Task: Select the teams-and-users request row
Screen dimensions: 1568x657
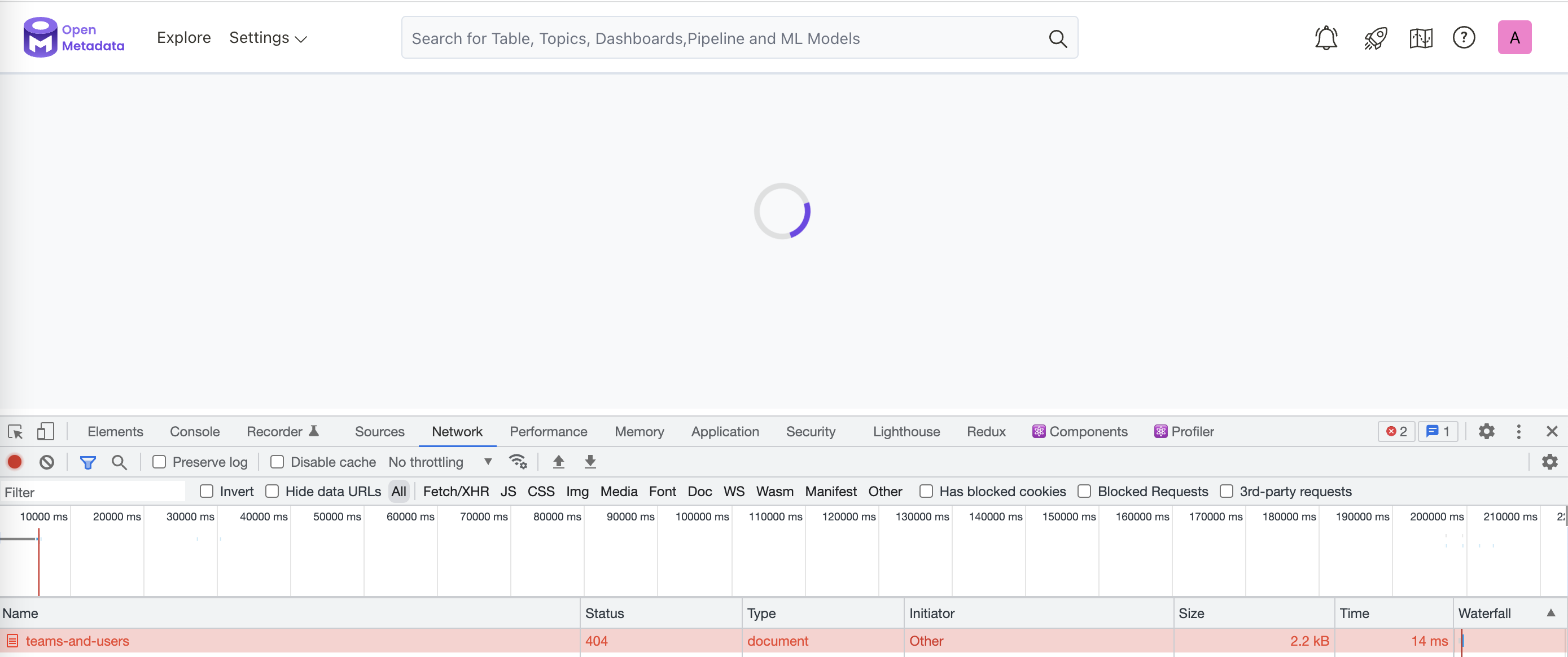Action: (x=784, y=641)
